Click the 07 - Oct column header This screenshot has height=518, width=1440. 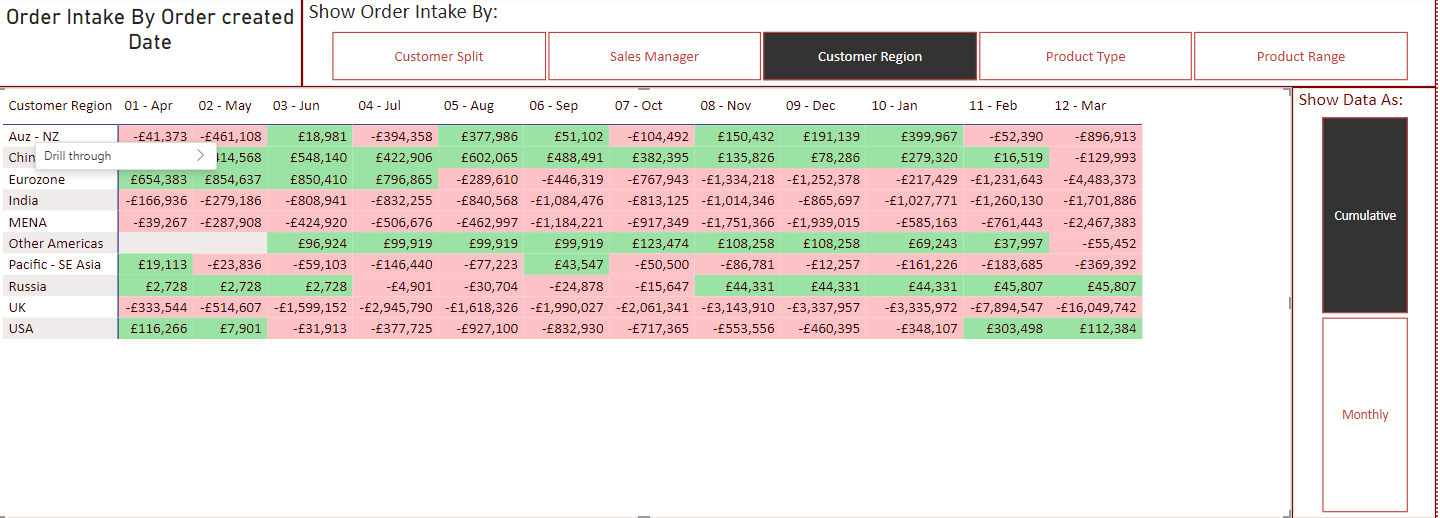(639, 105)
